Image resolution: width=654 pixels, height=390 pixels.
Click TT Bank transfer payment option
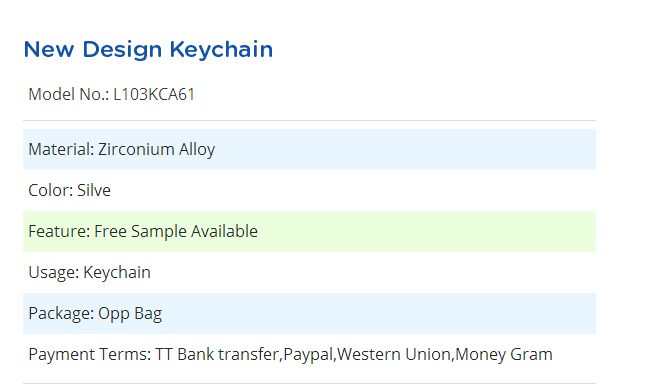(218, 354)
